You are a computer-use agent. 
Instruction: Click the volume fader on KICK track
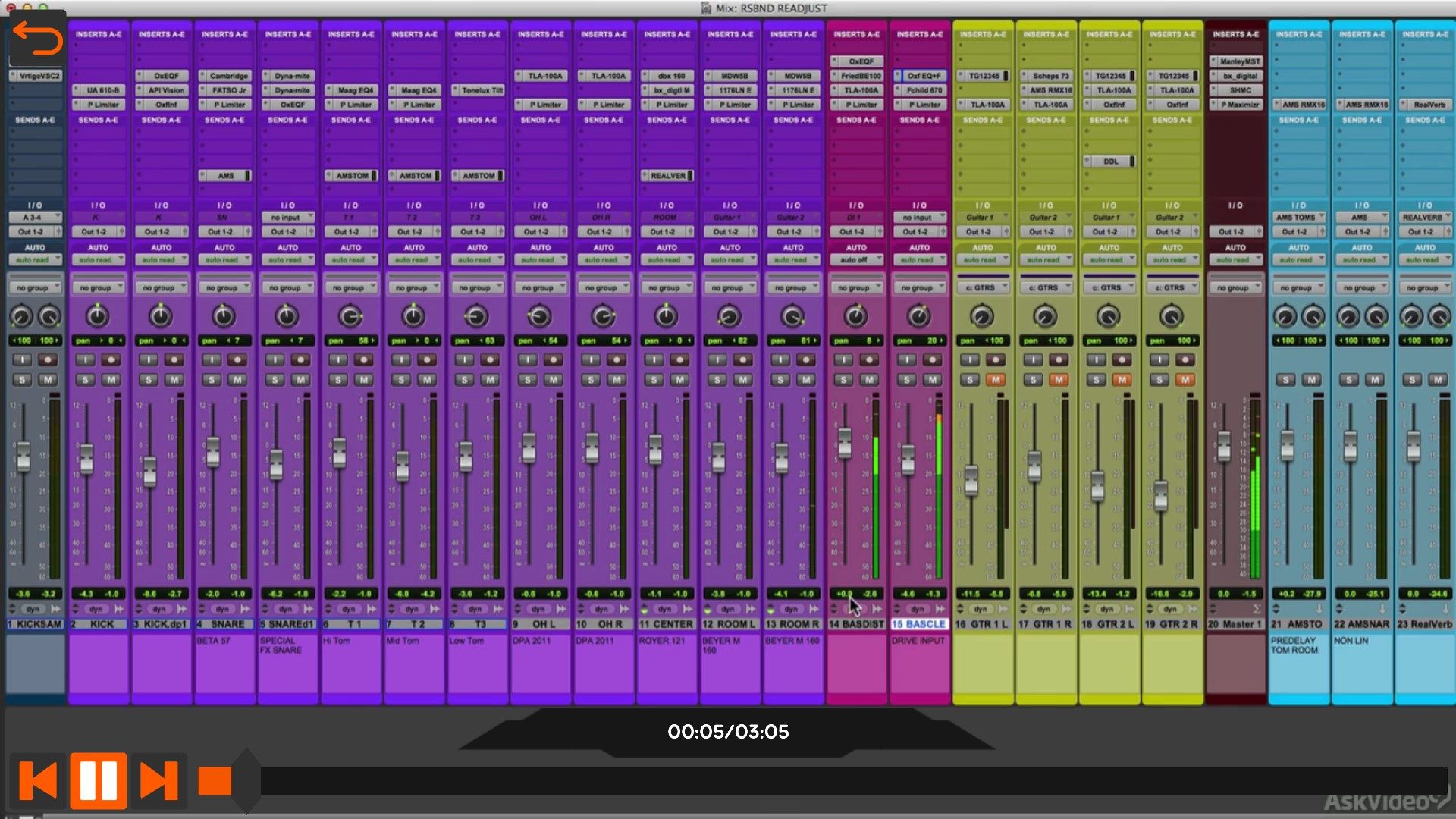[86, 459]
